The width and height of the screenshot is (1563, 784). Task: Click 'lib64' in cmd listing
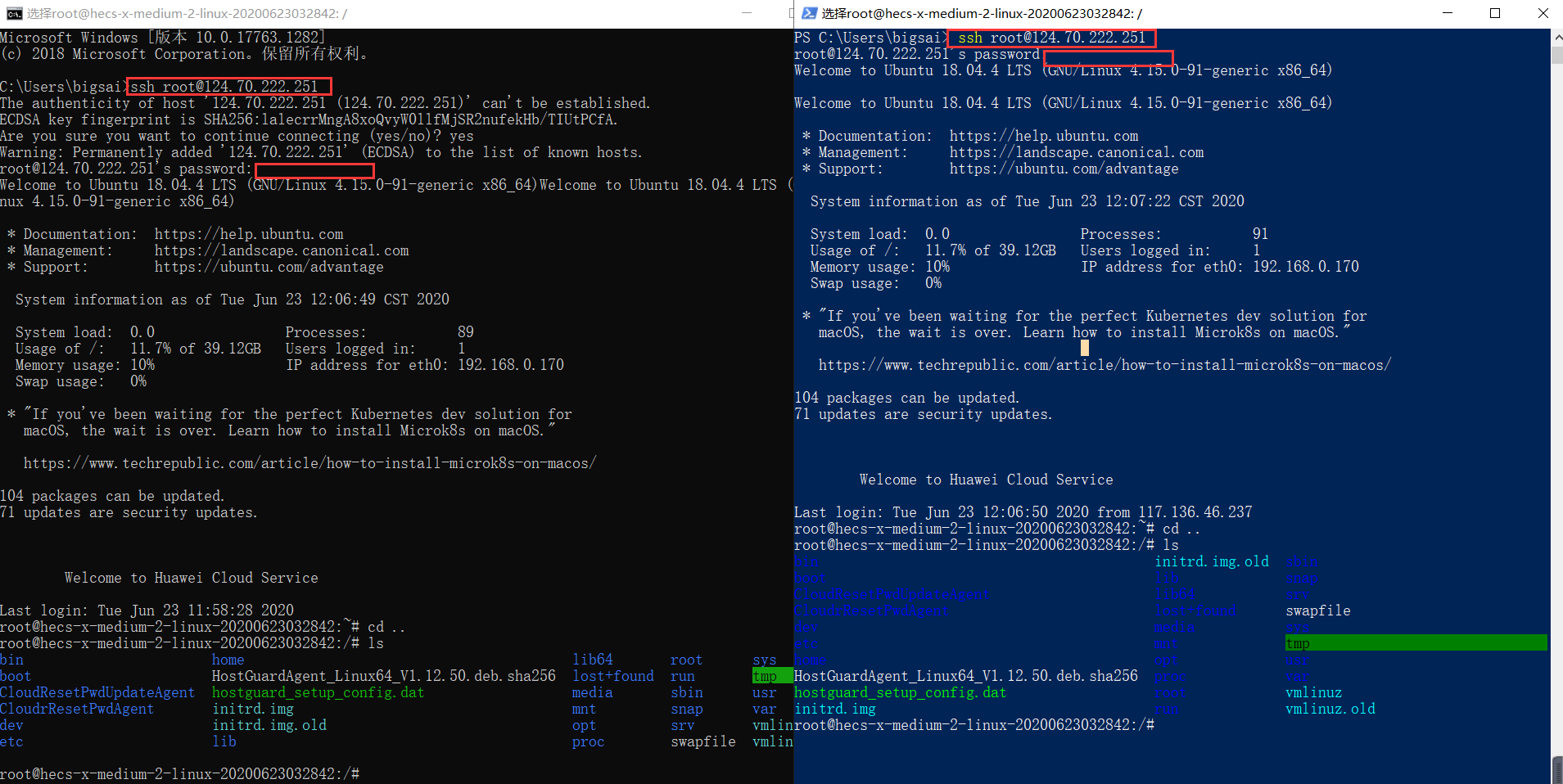[593, 660]
